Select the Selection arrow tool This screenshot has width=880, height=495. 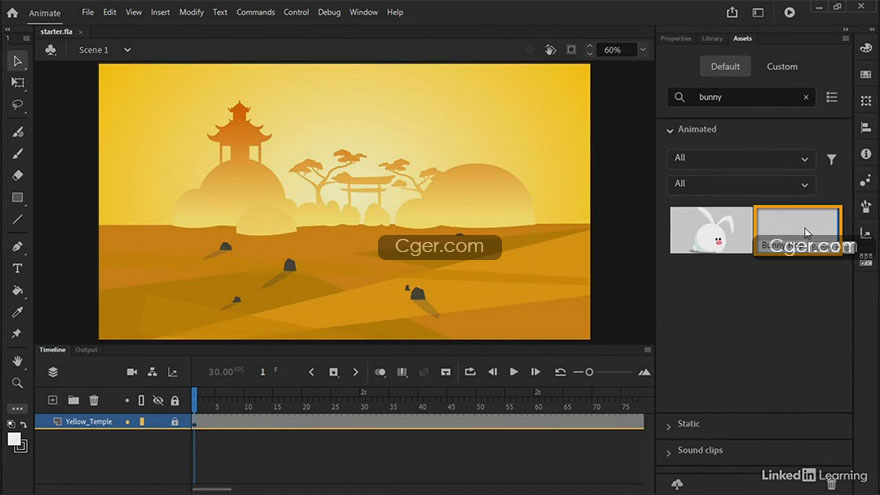pos(17,61)
